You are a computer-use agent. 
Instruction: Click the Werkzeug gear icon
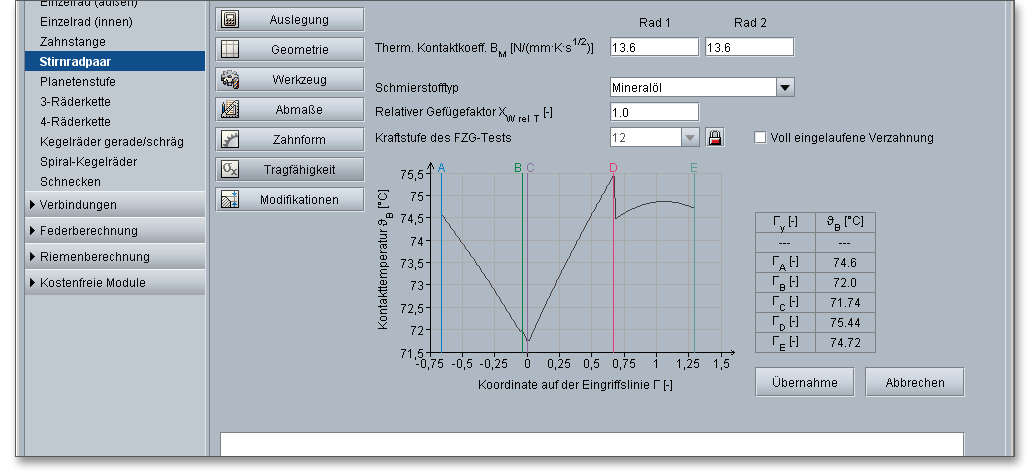point(230,79)
